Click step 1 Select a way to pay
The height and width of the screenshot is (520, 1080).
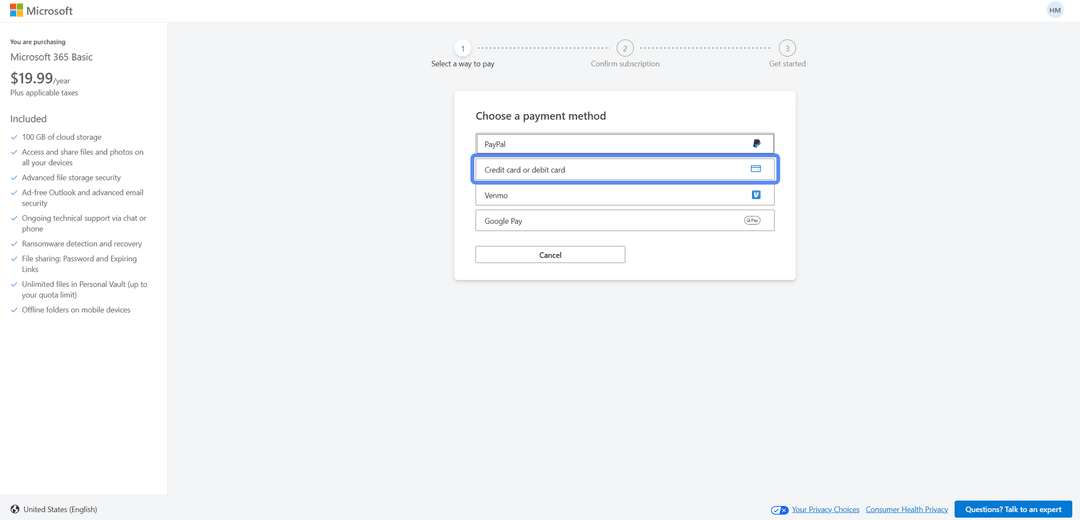[x=463, y=54]
